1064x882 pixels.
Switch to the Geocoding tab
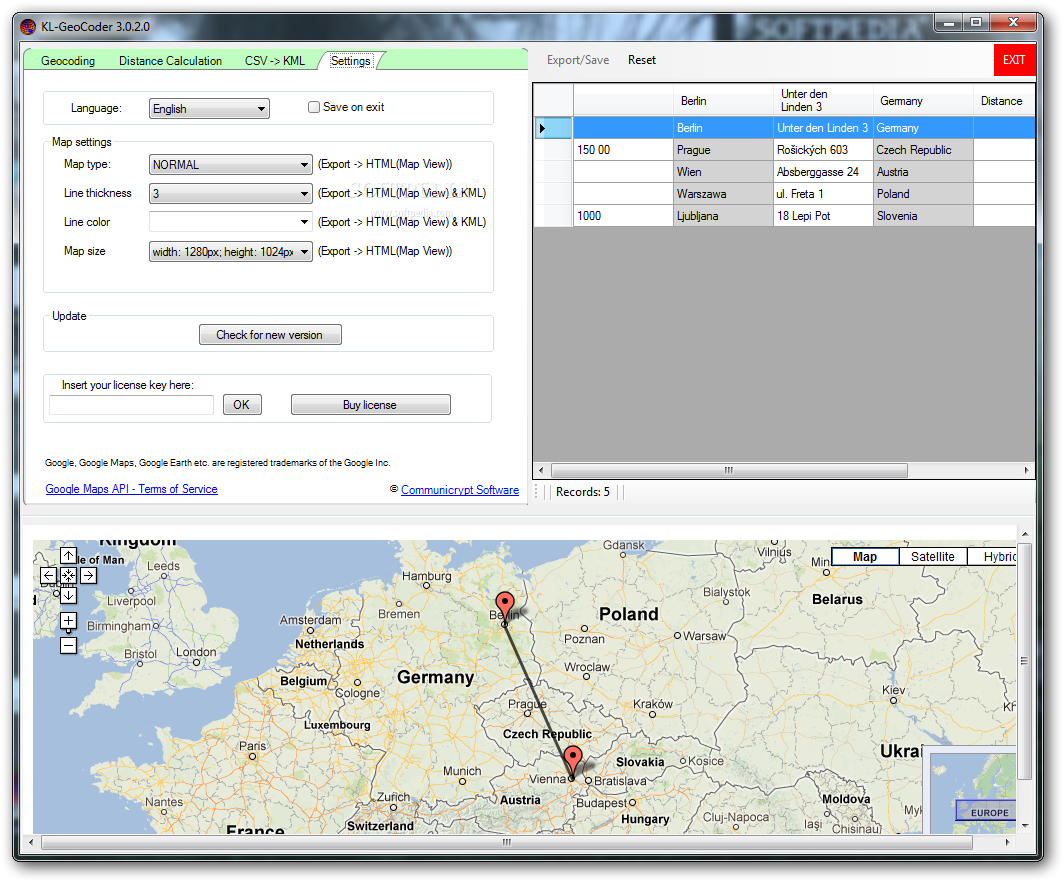pos(68,61)
